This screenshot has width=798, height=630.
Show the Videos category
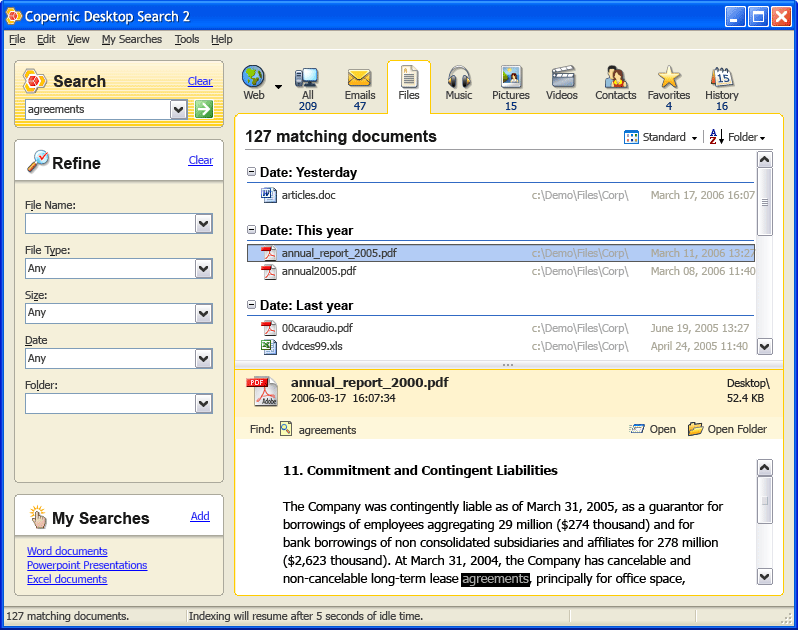(562, 82)
